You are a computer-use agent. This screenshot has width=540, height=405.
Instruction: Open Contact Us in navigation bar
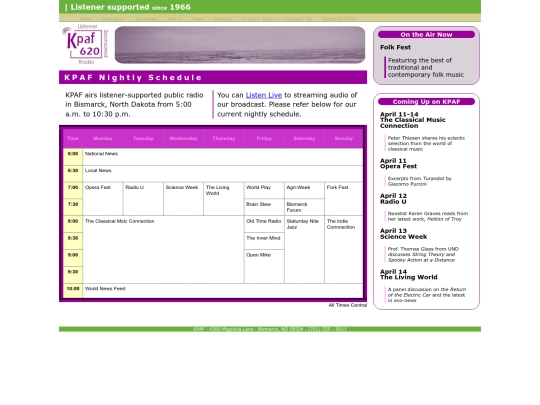tap(298, 19)
